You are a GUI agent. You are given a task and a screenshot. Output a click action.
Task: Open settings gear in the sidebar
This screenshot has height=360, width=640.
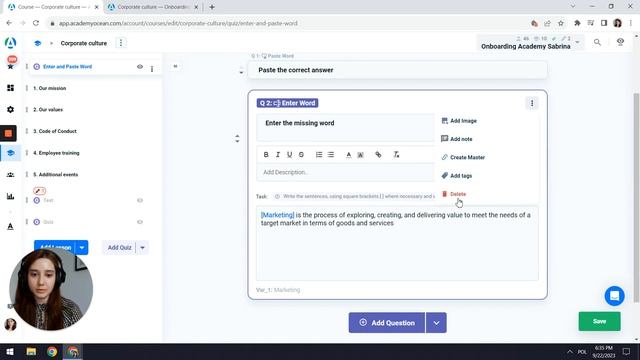11,109
